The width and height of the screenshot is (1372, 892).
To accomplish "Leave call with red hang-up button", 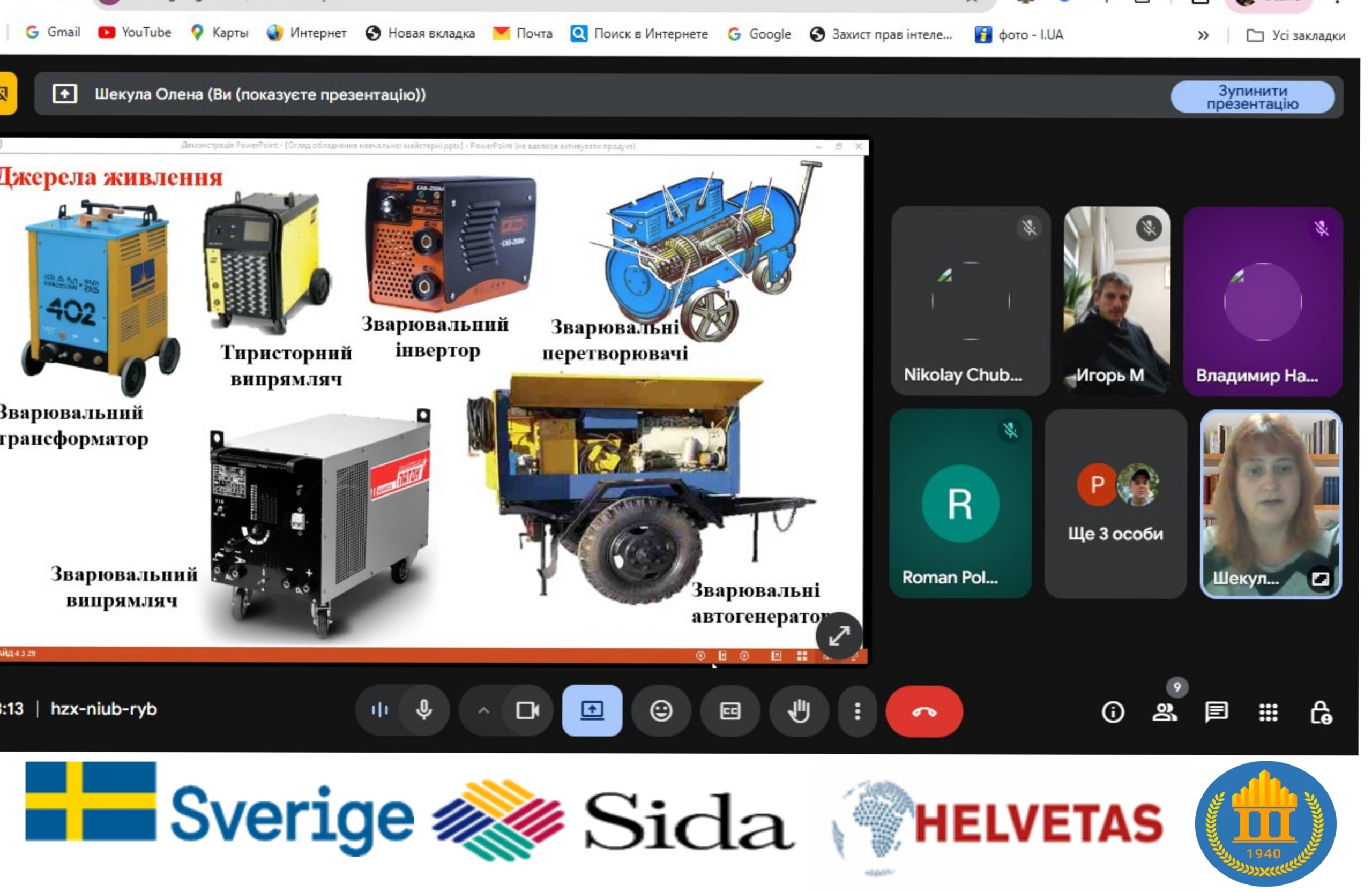I will (924, 711).
